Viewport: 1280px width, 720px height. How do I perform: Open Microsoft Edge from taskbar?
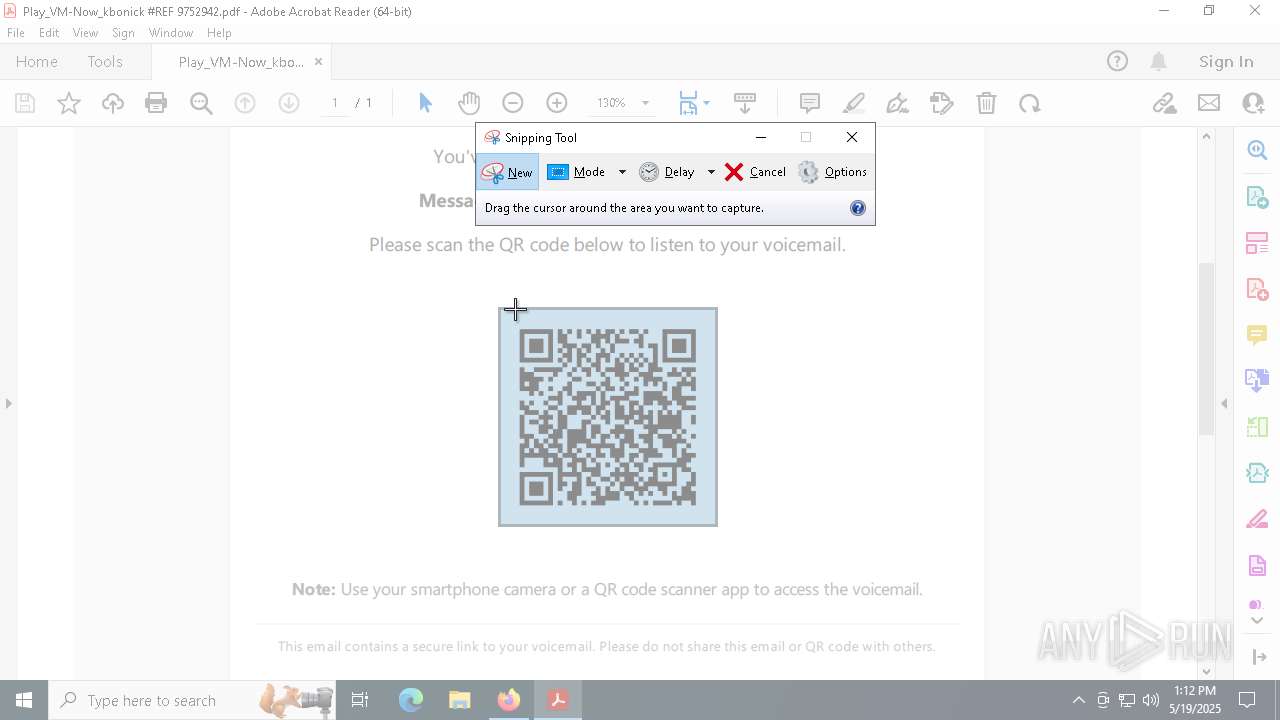click(x=411, y=700)
